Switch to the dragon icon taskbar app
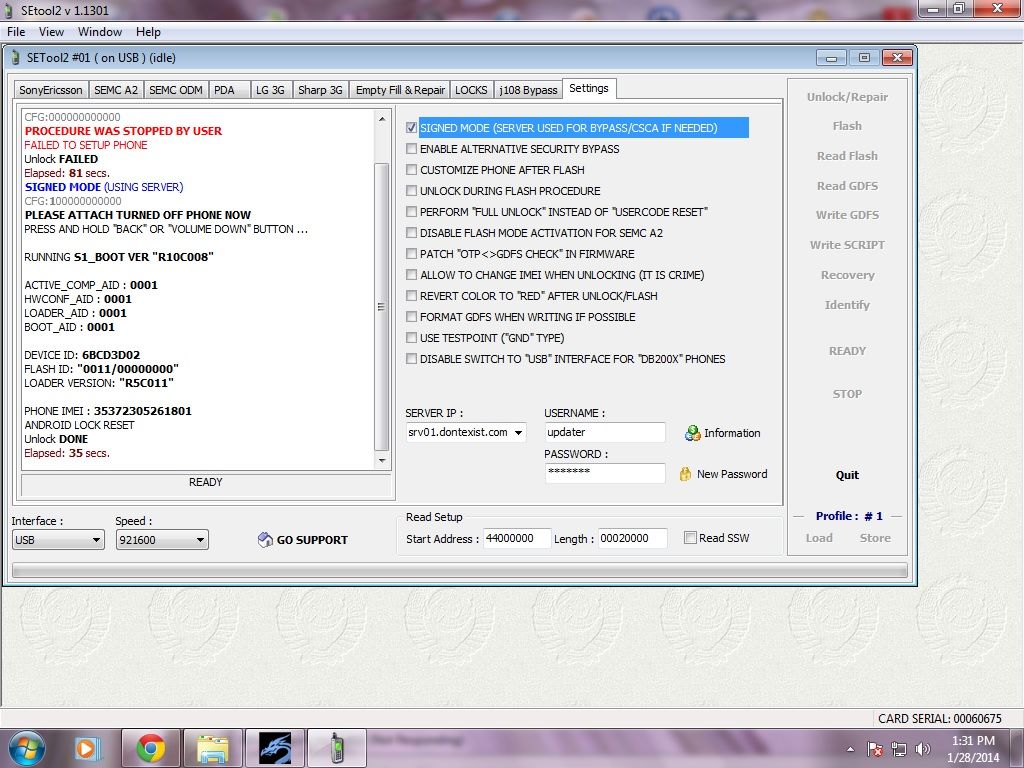The width and height of the screenshot is (1024, 768). coord(274,748)
